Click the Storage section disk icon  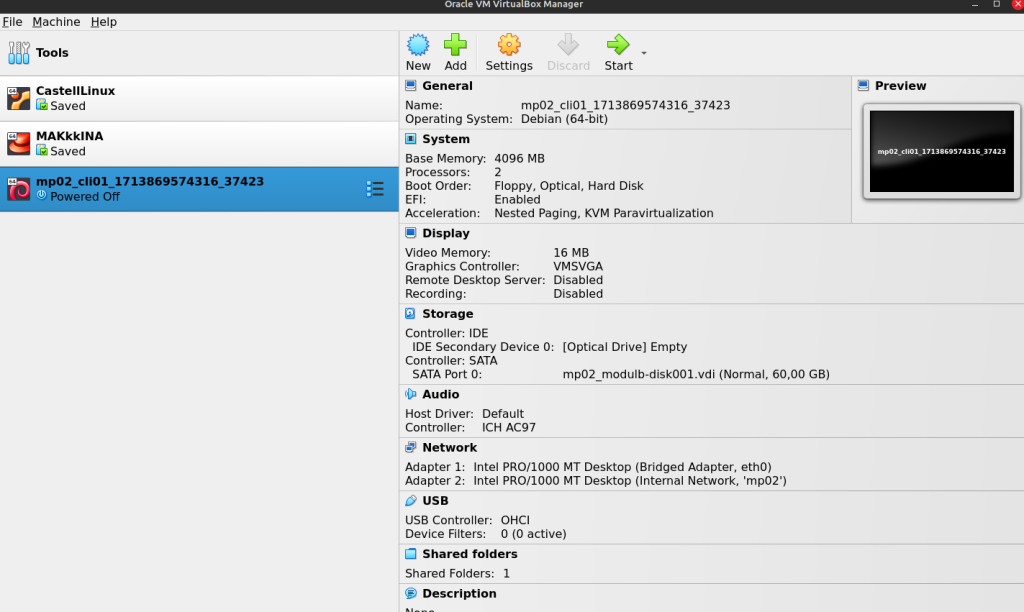pos(411,314)
